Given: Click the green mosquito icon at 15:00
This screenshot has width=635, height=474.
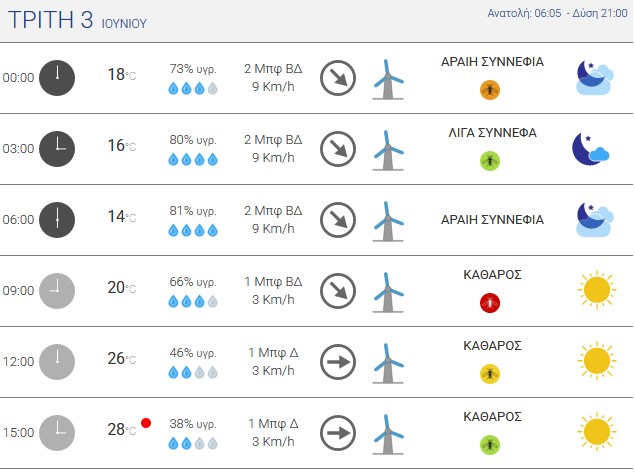Looking at the screenshot, I should (490, 445).
